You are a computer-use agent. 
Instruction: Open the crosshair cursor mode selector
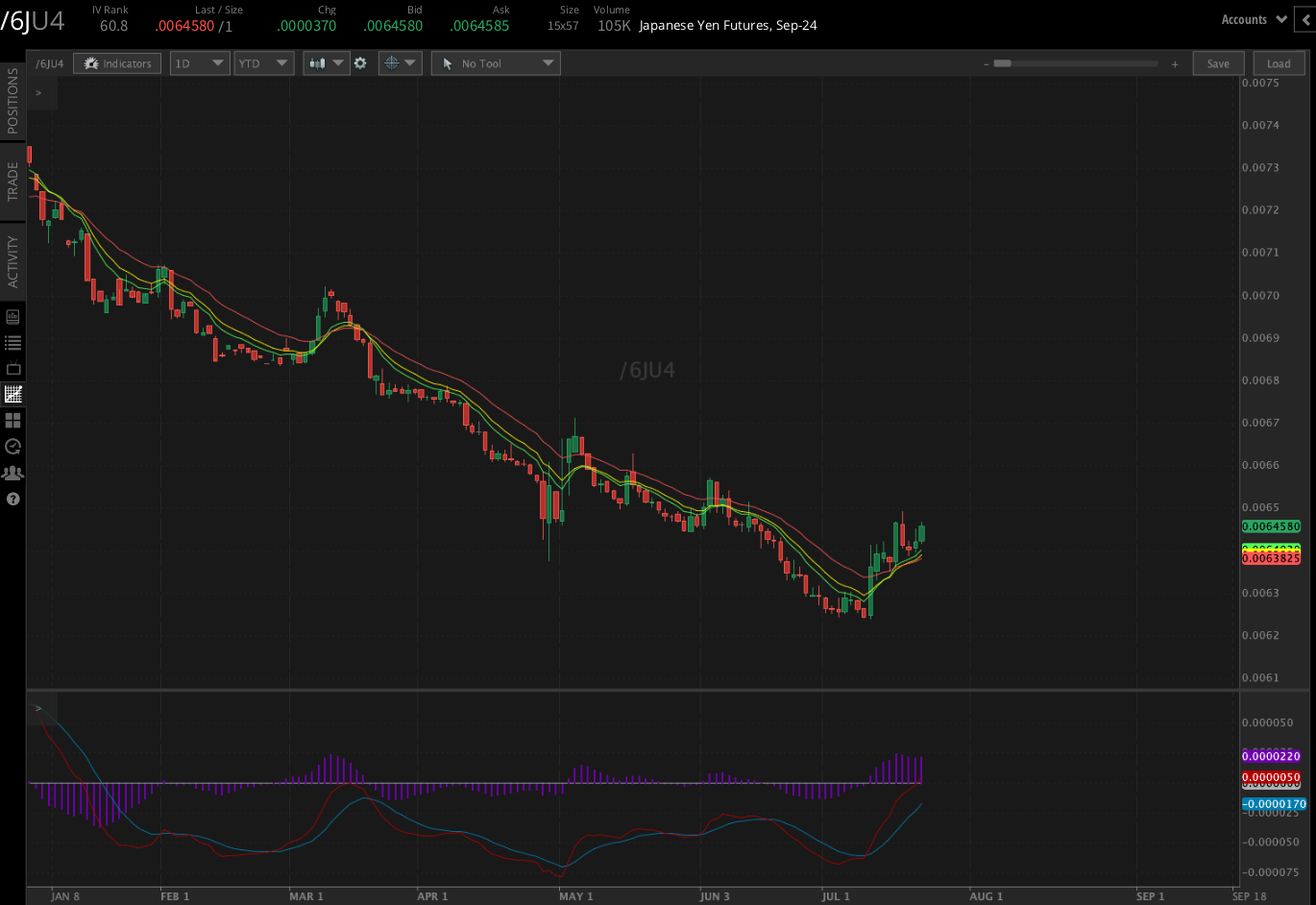[x=400, y=63]
